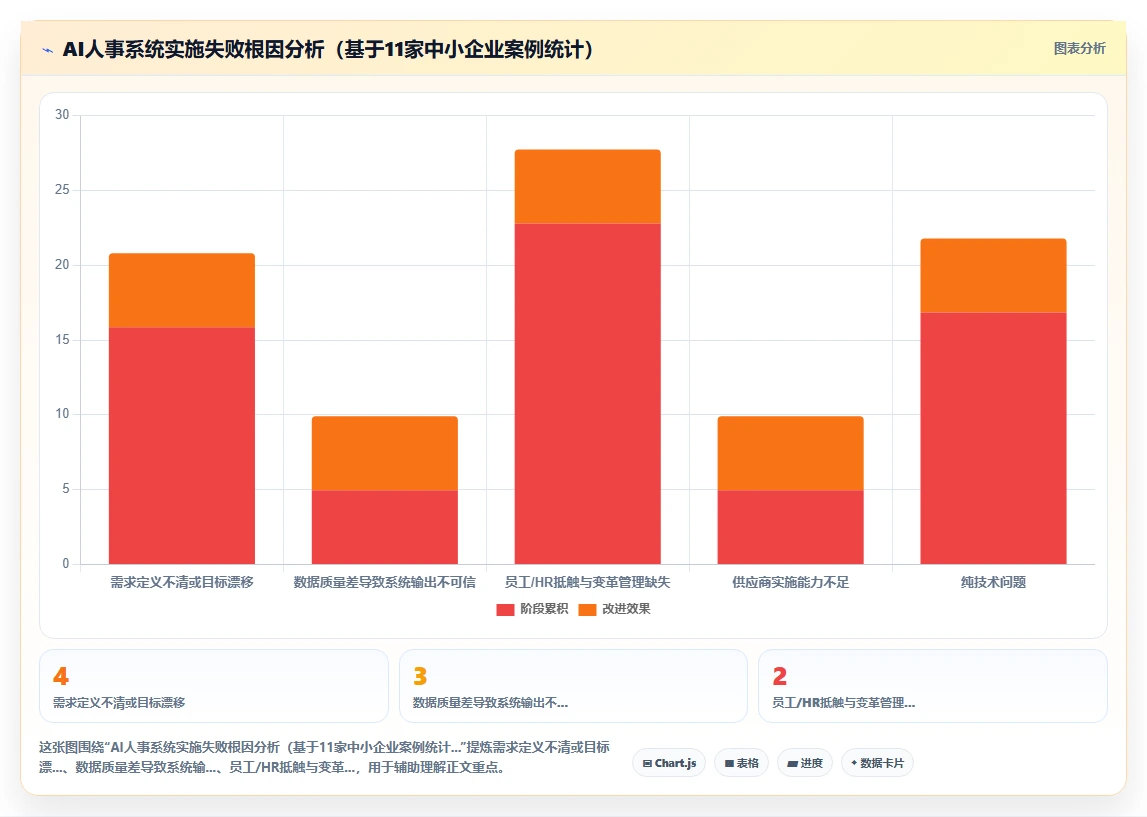Viewport: 1147px width, 817px height.
Task: Click the orange segment for 员工/HR抵触与变革管理缺失
Action: coord(587,187)
